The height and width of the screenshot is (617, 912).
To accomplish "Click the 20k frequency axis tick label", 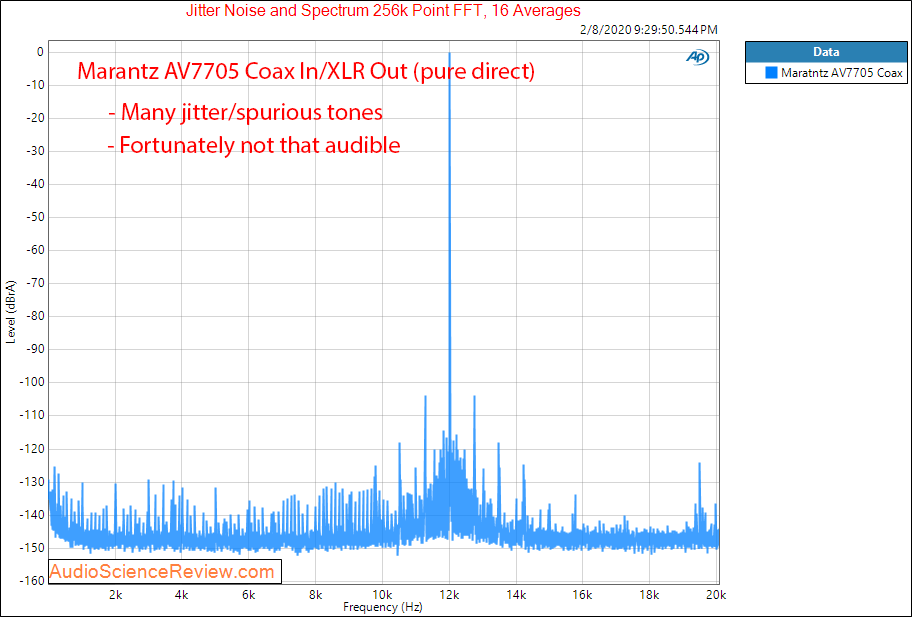I will click(x=716, y=595).
